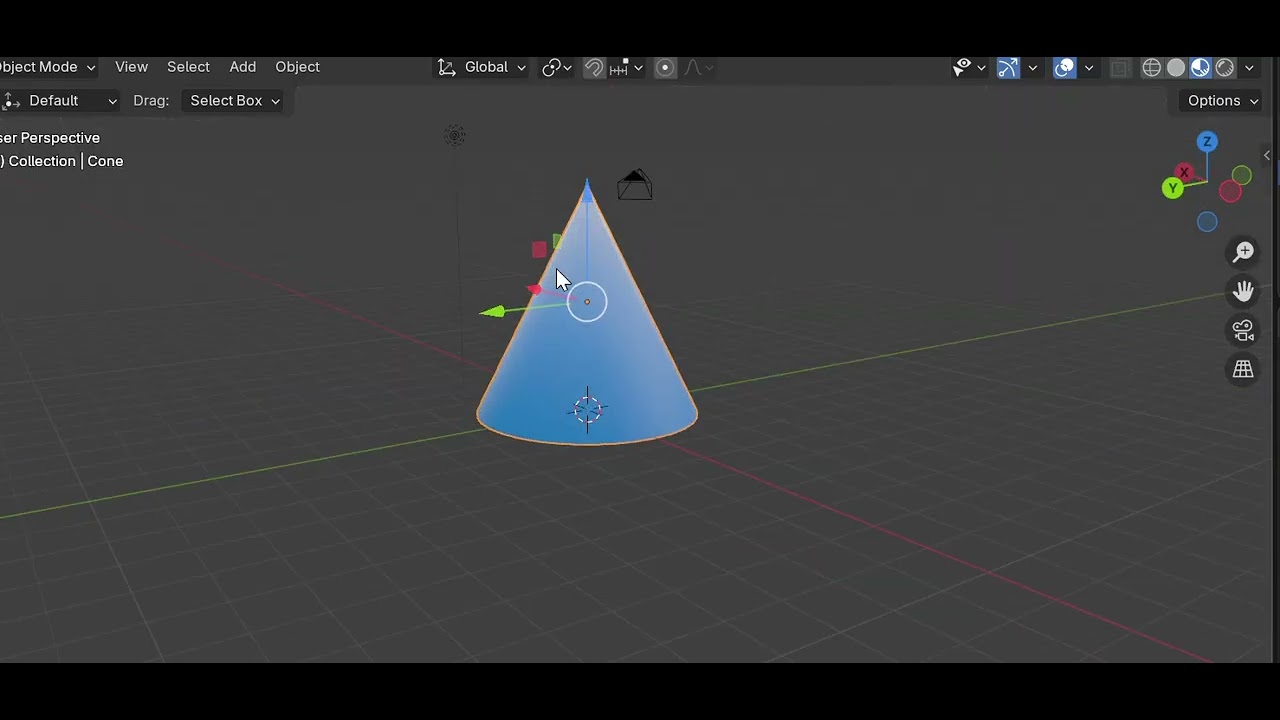Image resolution: width=1280 pixels, height=720 pixels.
Task: Click the hand pan view button
Action: coord(1243,291)
